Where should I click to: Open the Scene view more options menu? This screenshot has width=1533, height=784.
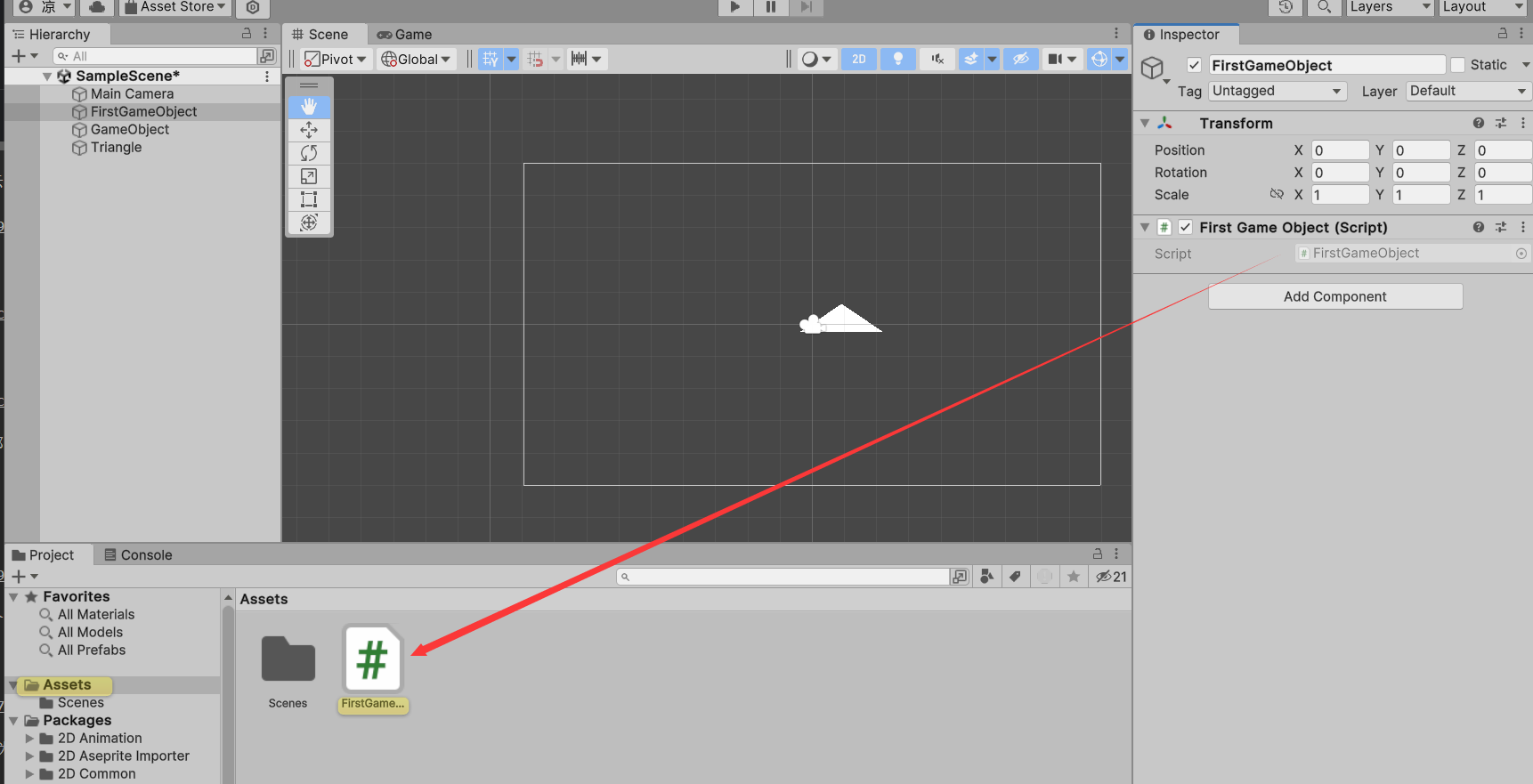coord(1116,34)
